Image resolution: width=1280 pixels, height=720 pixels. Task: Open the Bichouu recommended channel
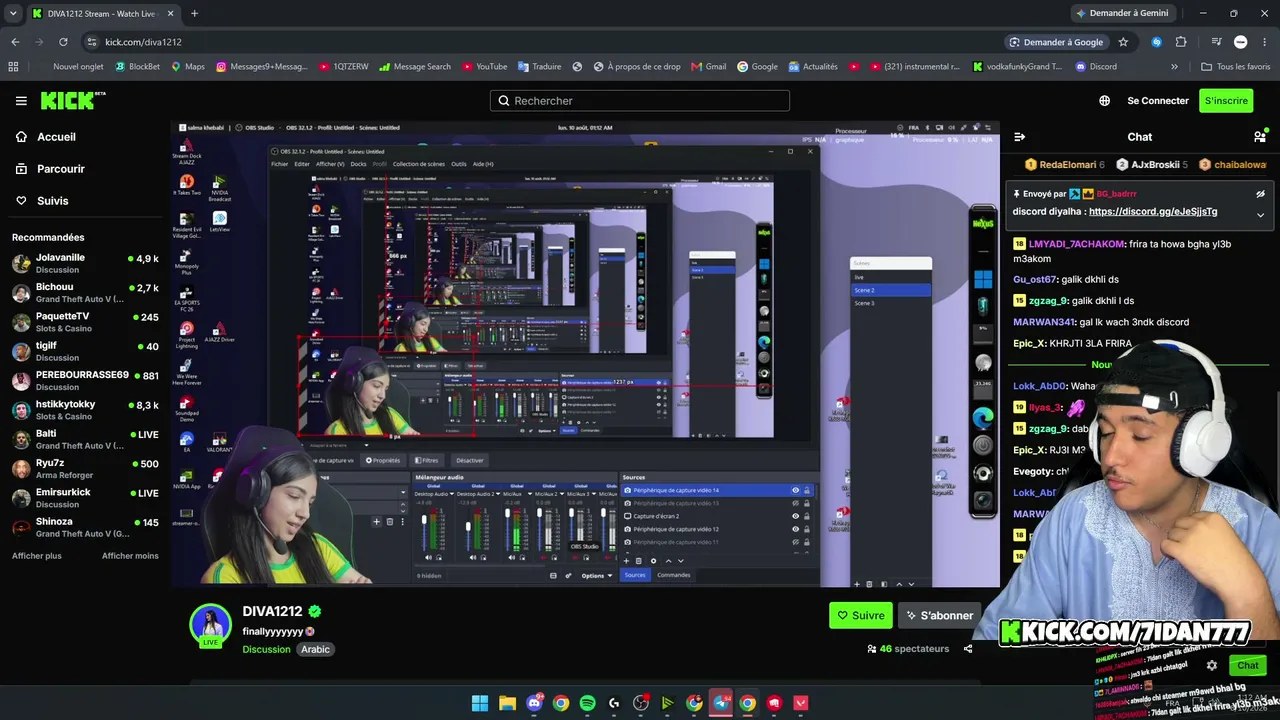point(85,293)
